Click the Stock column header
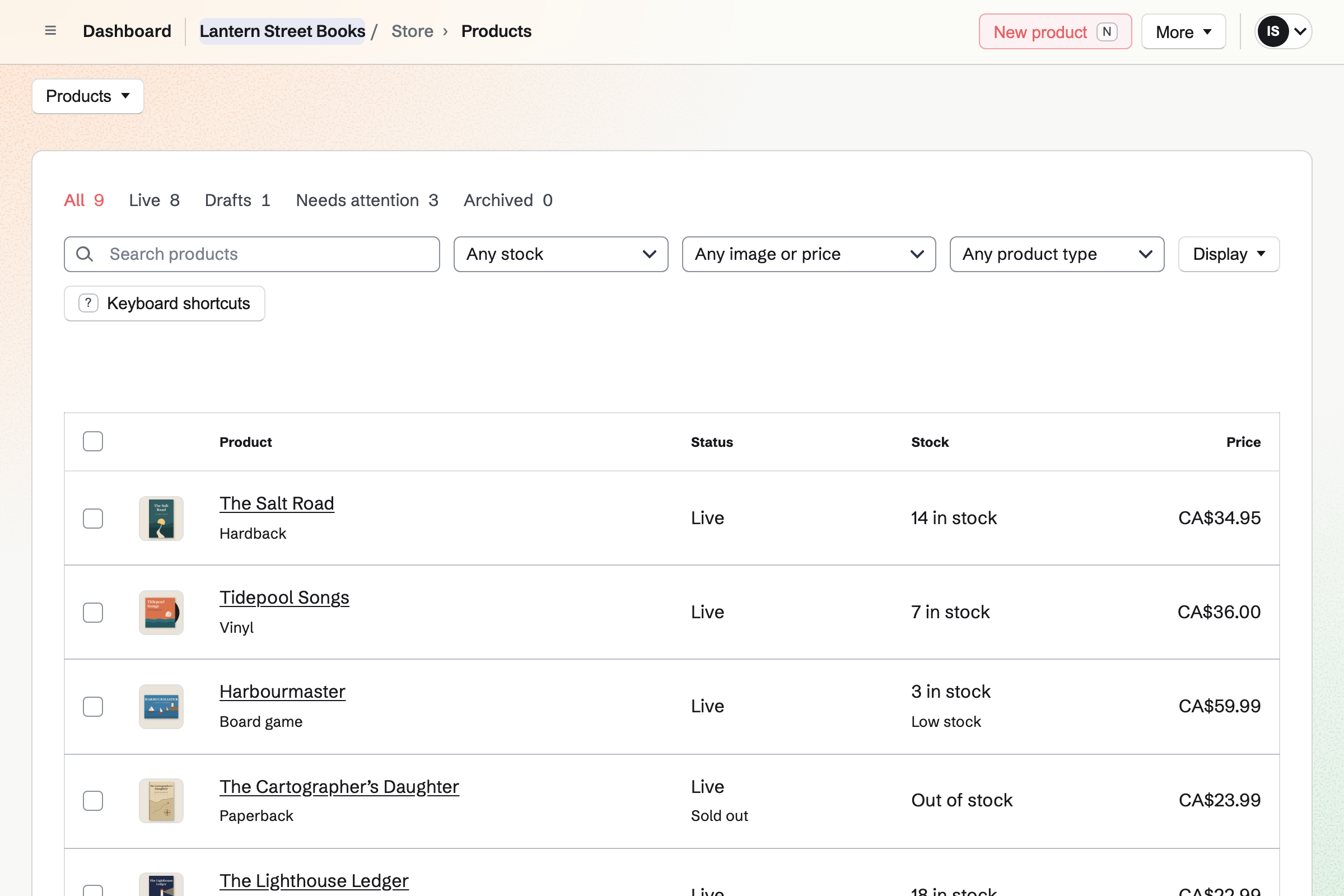 pyautogui.click(x=930, y=442)
